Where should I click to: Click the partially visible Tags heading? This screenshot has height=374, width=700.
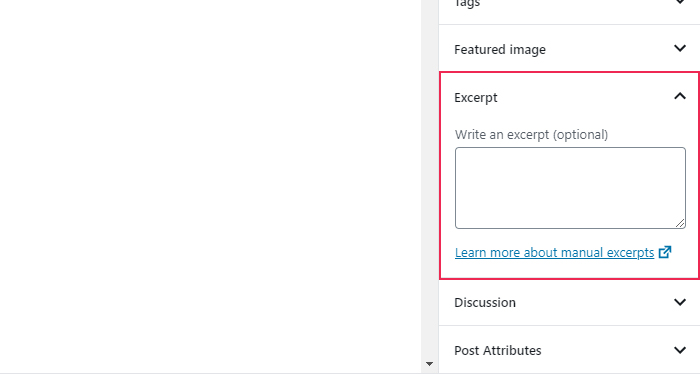click(x=467, y=4)
